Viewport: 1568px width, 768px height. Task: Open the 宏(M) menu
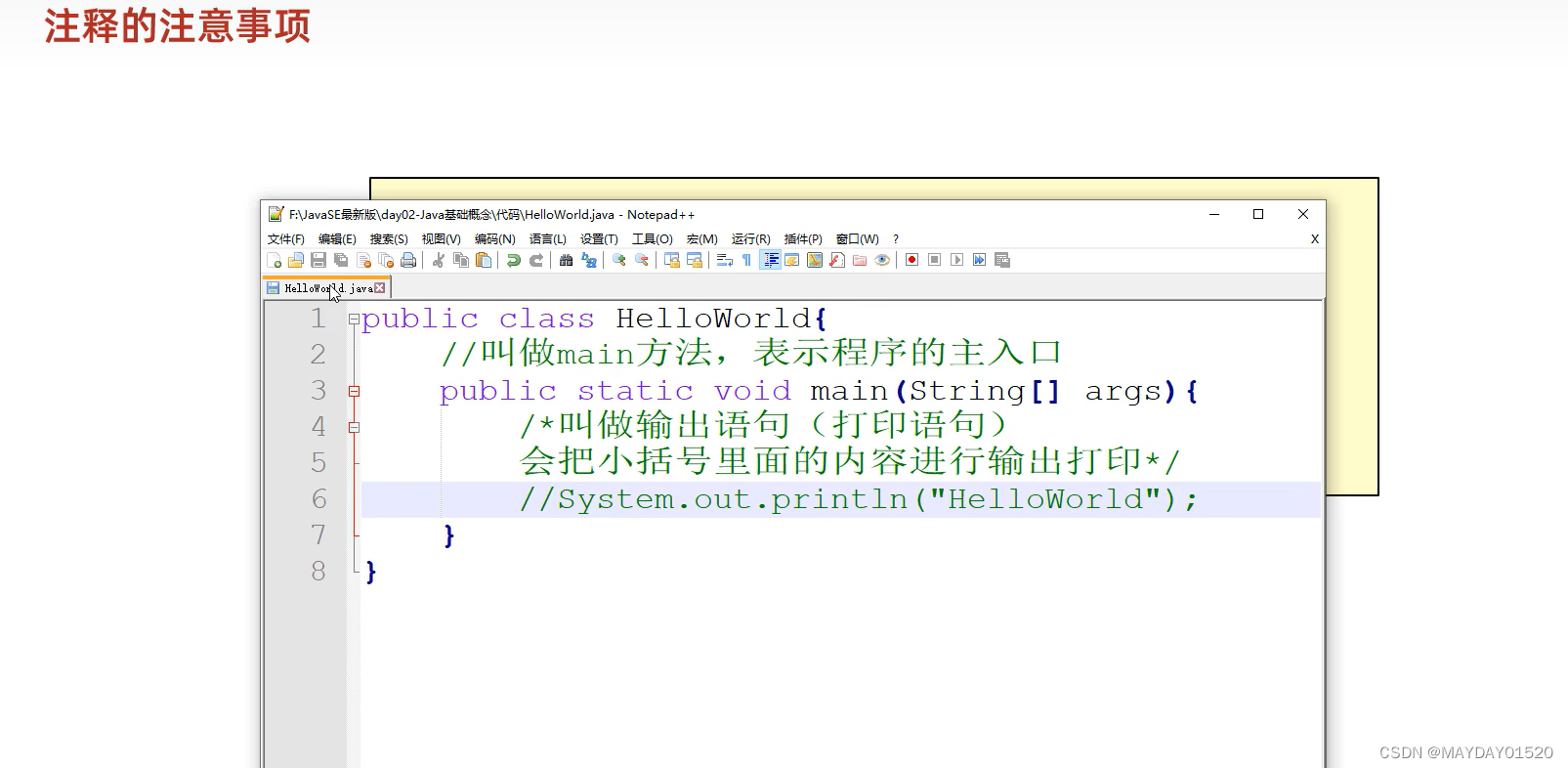(702, 239)
